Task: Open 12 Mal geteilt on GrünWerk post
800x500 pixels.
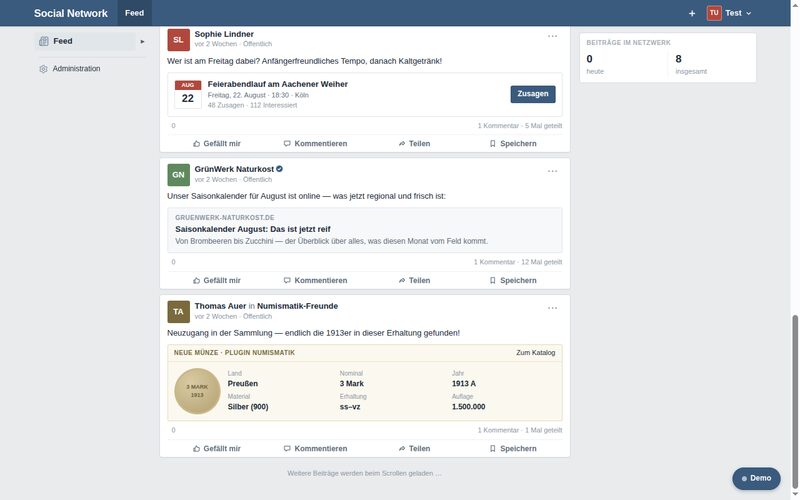Action: [541, 262]
